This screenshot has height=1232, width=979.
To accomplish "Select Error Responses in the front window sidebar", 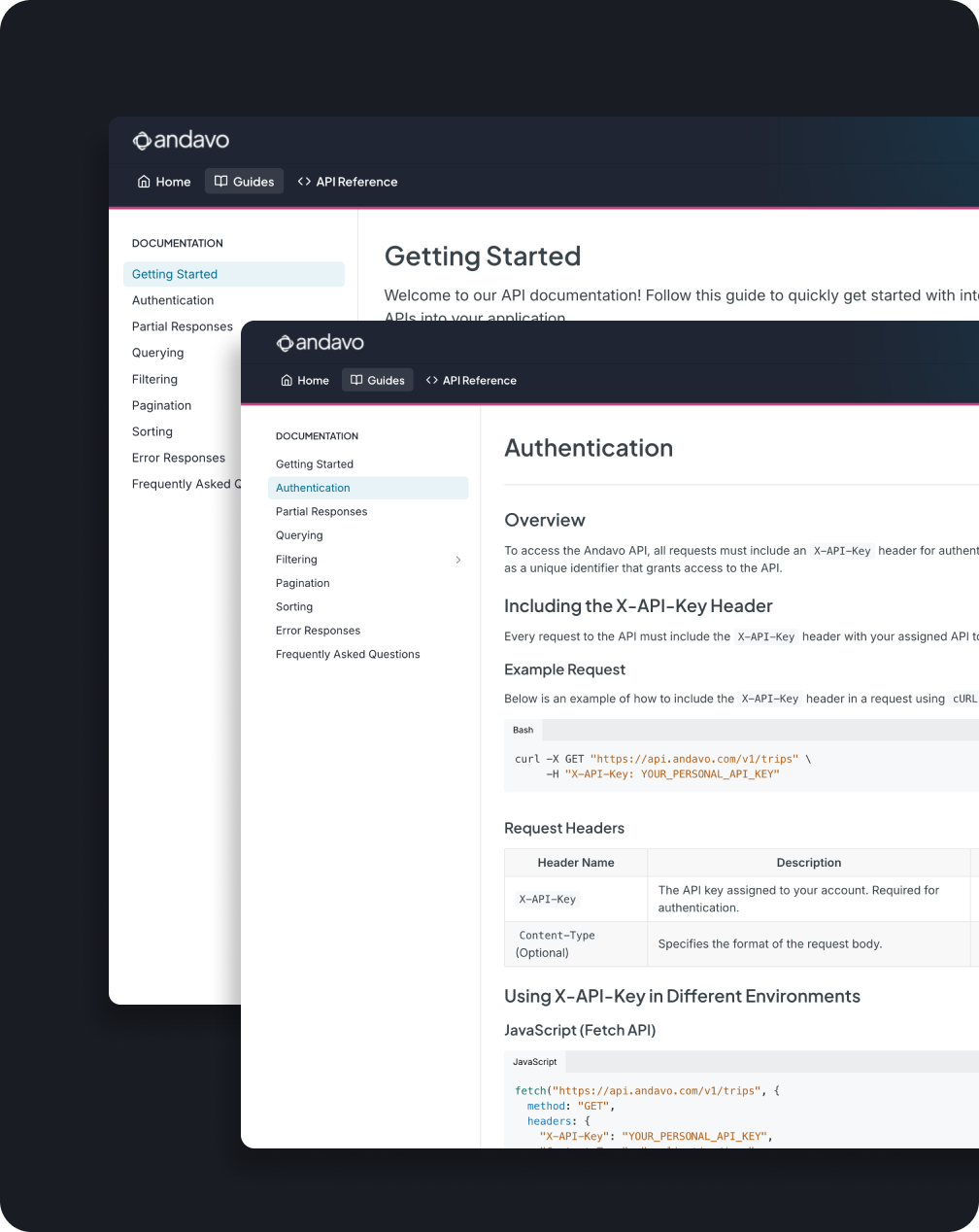I will pyautogui.click(x=318, y=631).
